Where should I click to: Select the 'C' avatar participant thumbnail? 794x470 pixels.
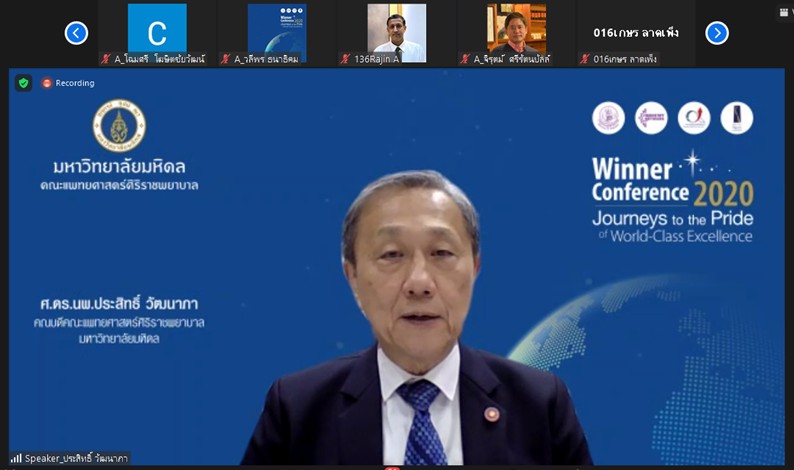[x=157, y=29]
